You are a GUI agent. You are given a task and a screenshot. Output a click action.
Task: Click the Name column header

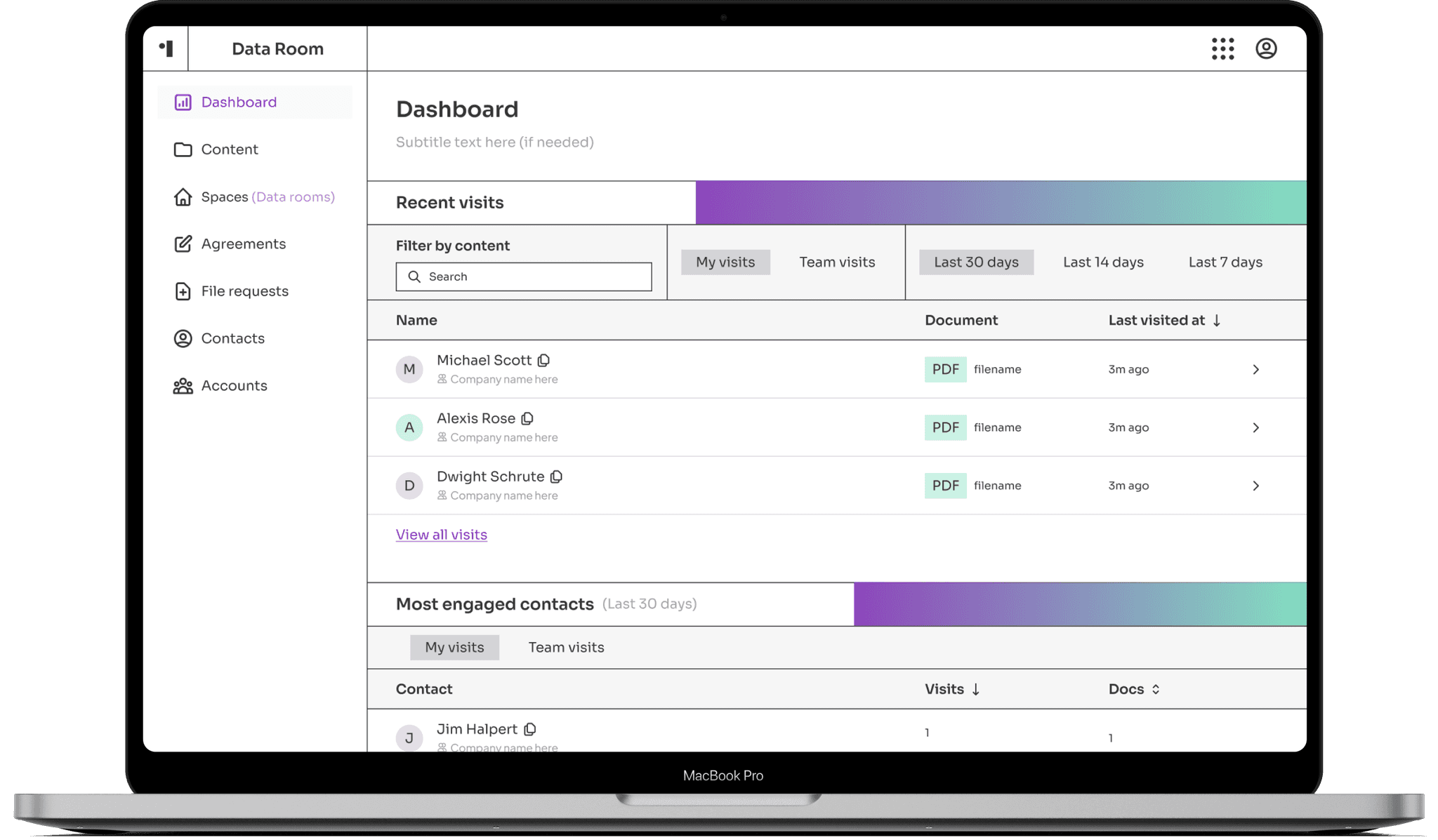[416, 321]
